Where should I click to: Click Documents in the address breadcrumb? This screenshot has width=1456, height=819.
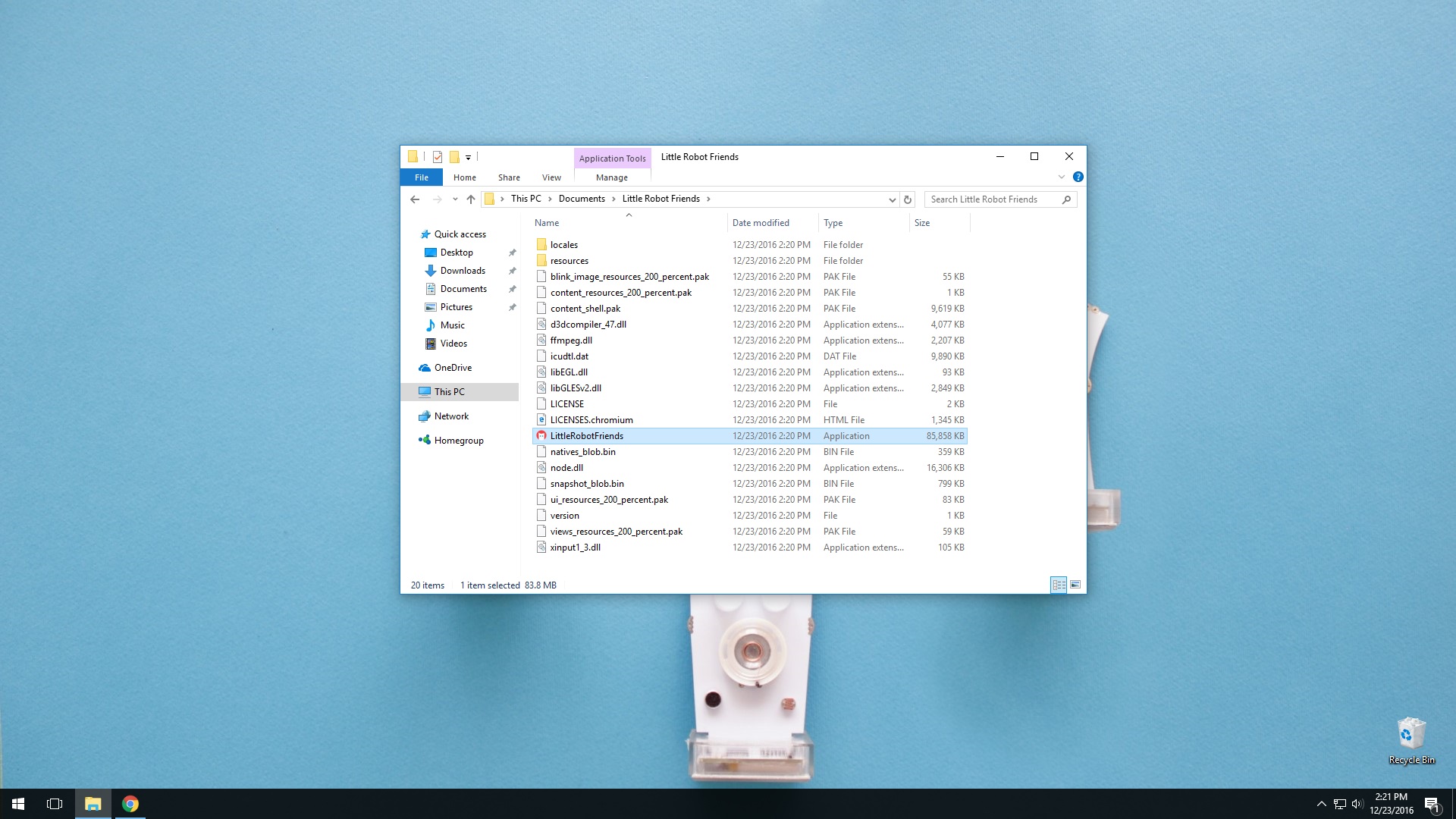click(582, 199)
